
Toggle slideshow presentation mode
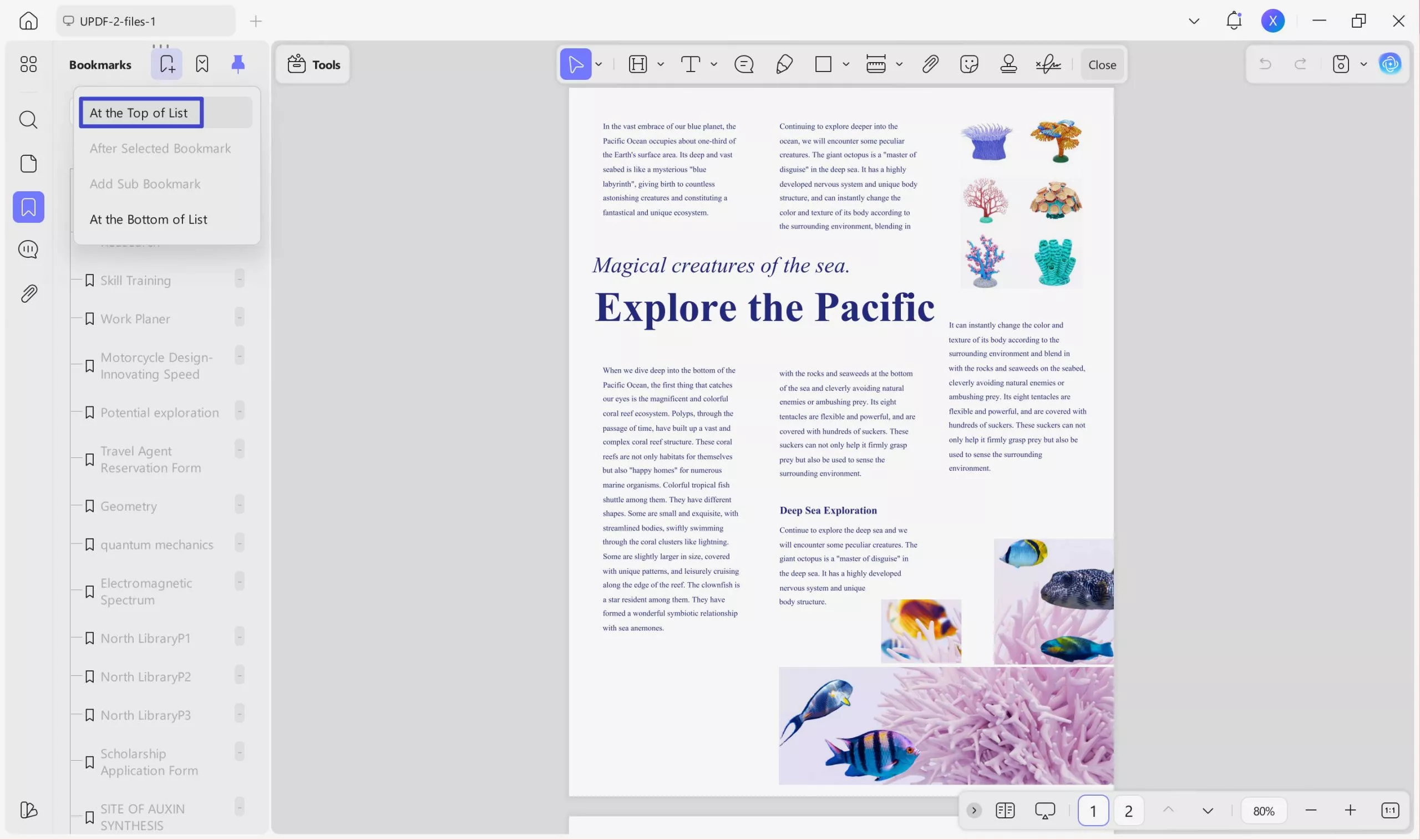tap(1044, 810)
